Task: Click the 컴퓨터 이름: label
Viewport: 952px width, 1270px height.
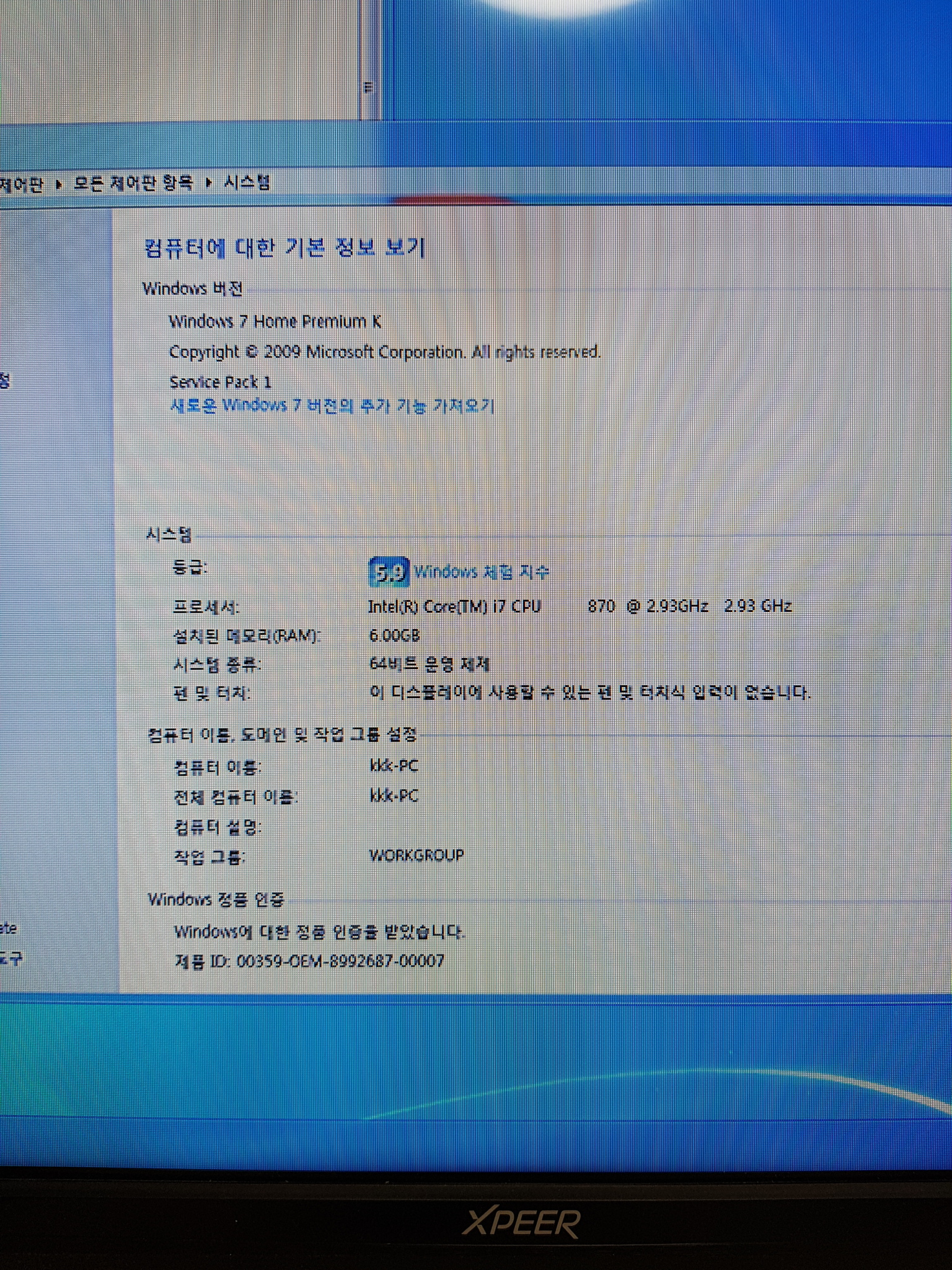Action: click(218, 768)
